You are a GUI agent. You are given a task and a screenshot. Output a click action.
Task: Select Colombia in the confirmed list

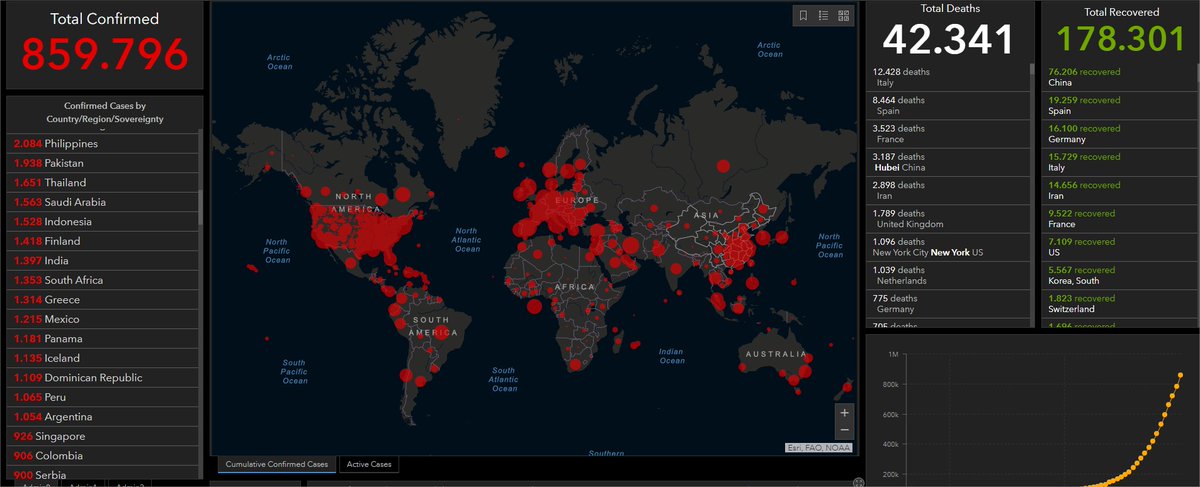coord(104,456)
